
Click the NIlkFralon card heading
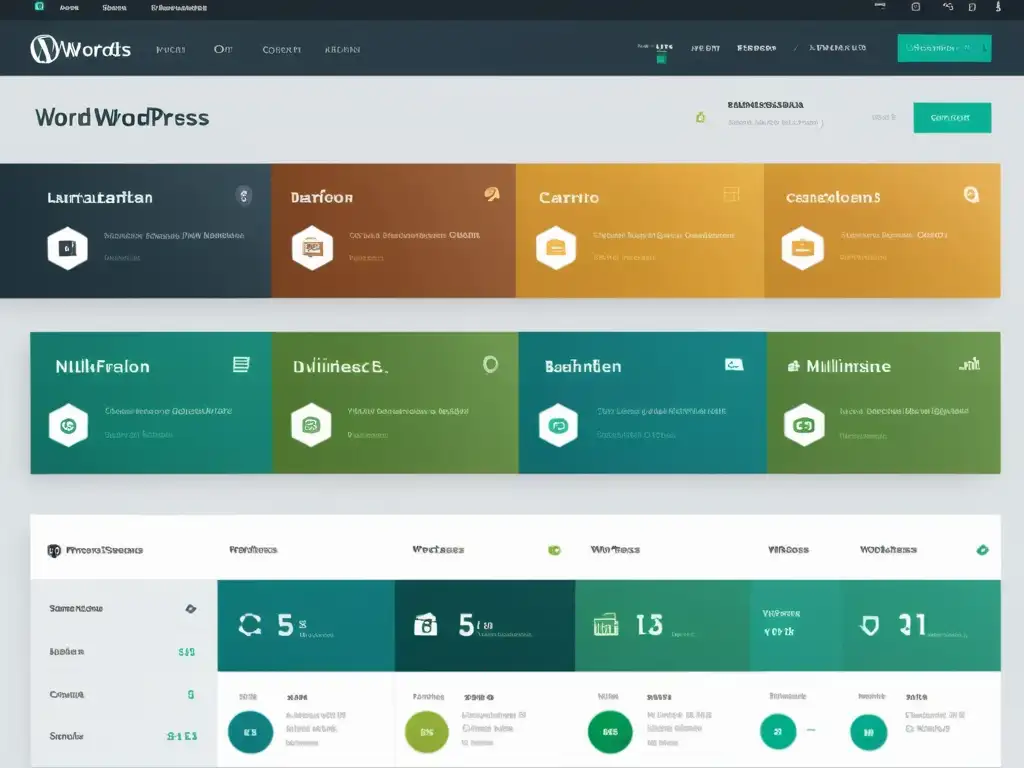[x=103, y=366]
